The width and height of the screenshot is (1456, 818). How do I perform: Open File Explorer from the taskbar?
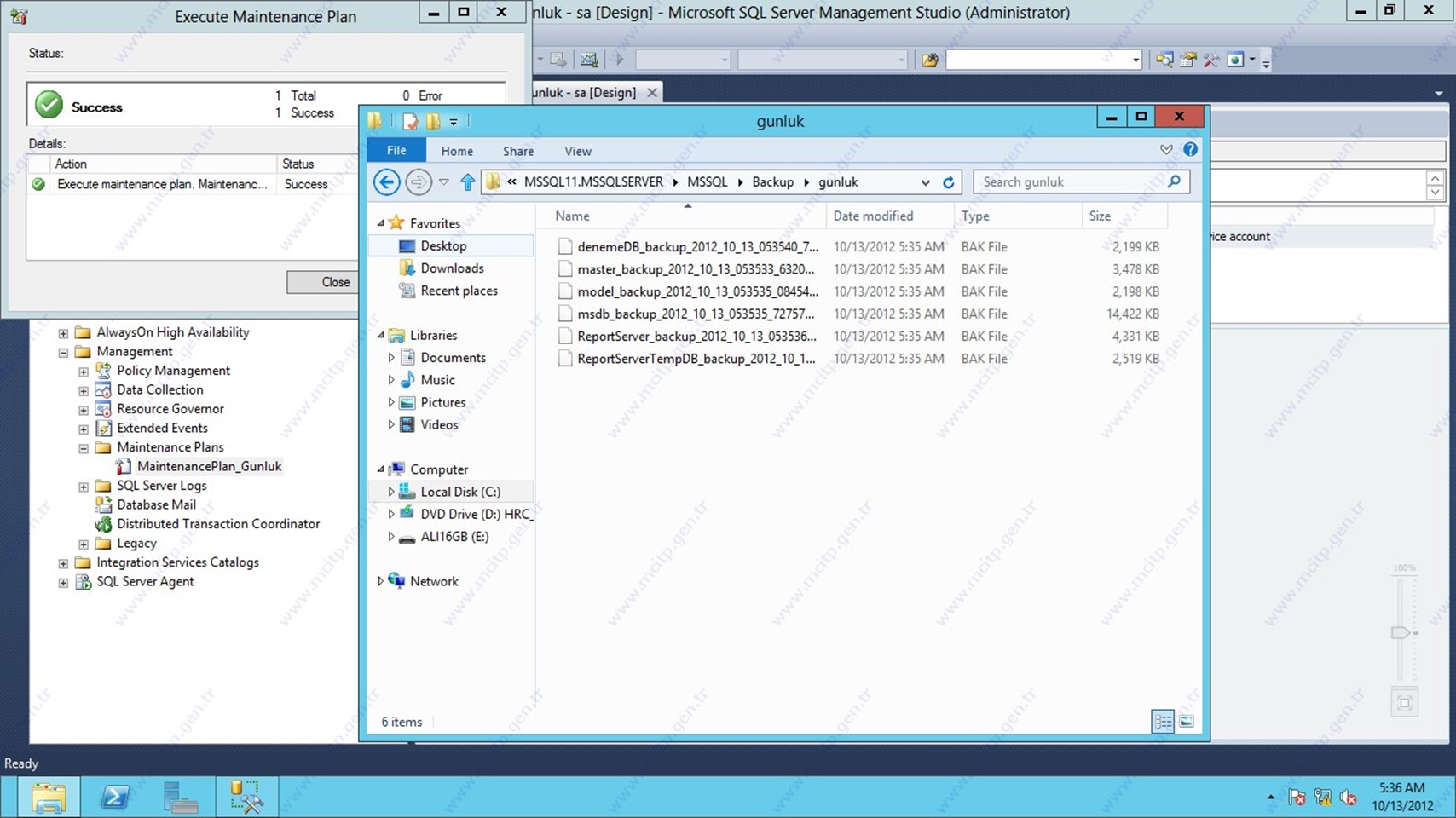click(x=49, y=797)
